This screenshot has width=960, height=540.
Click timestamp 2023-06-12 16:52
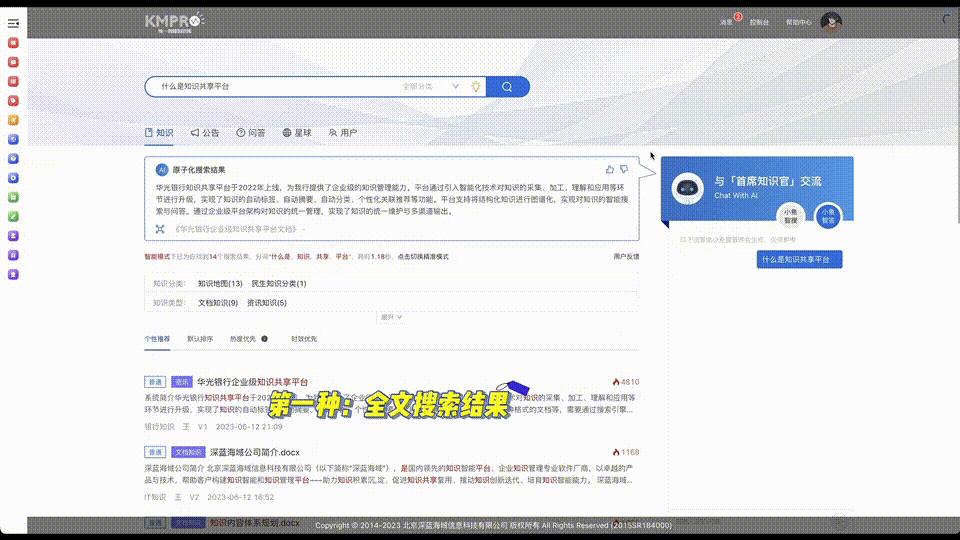click(241, 497)
